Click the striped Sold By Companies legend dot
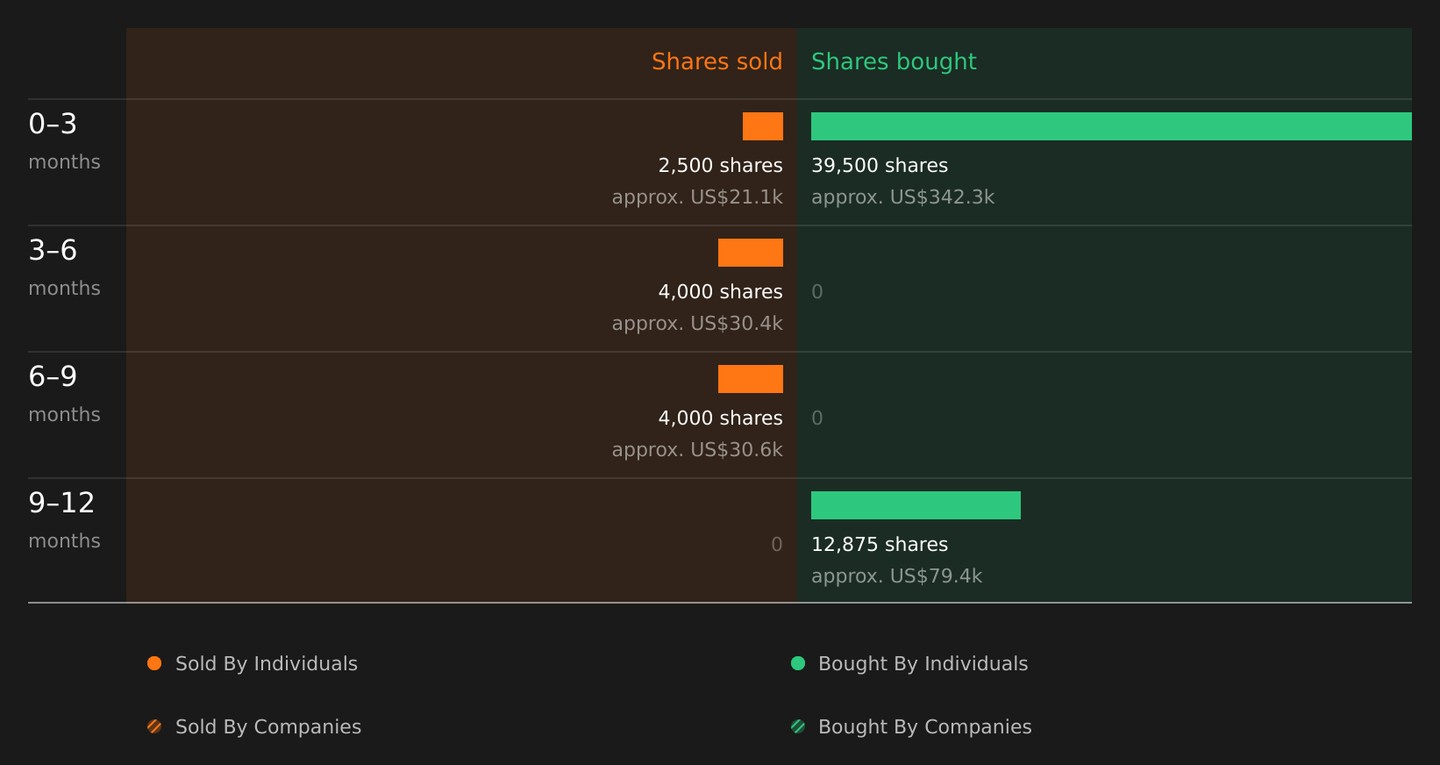Image resolution: width=1440 pixels, height=765 pixels. [x=154, y=727]
